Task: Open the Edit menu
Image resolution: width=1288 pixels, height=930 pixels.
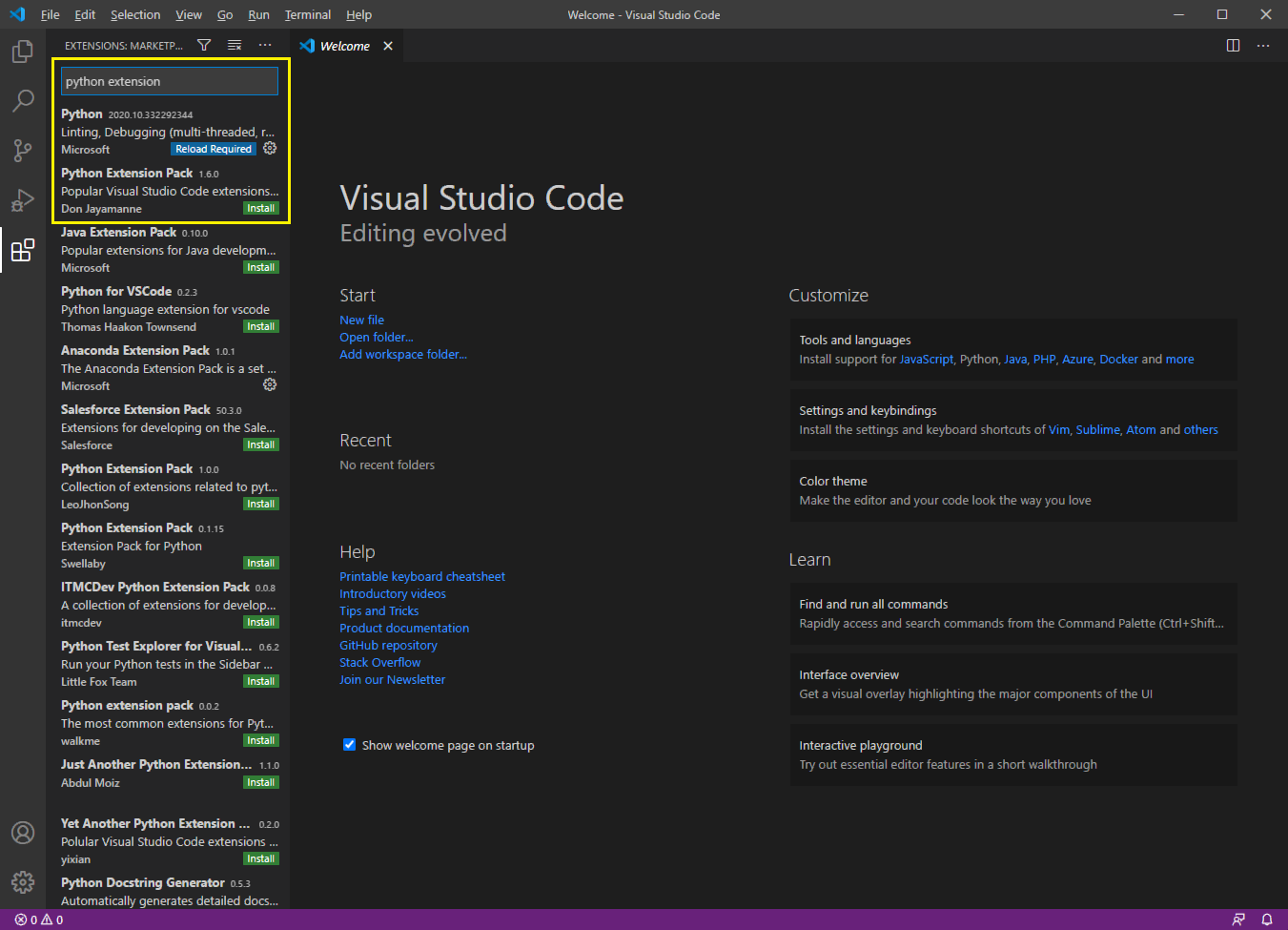Action: [x=85, y=14]
